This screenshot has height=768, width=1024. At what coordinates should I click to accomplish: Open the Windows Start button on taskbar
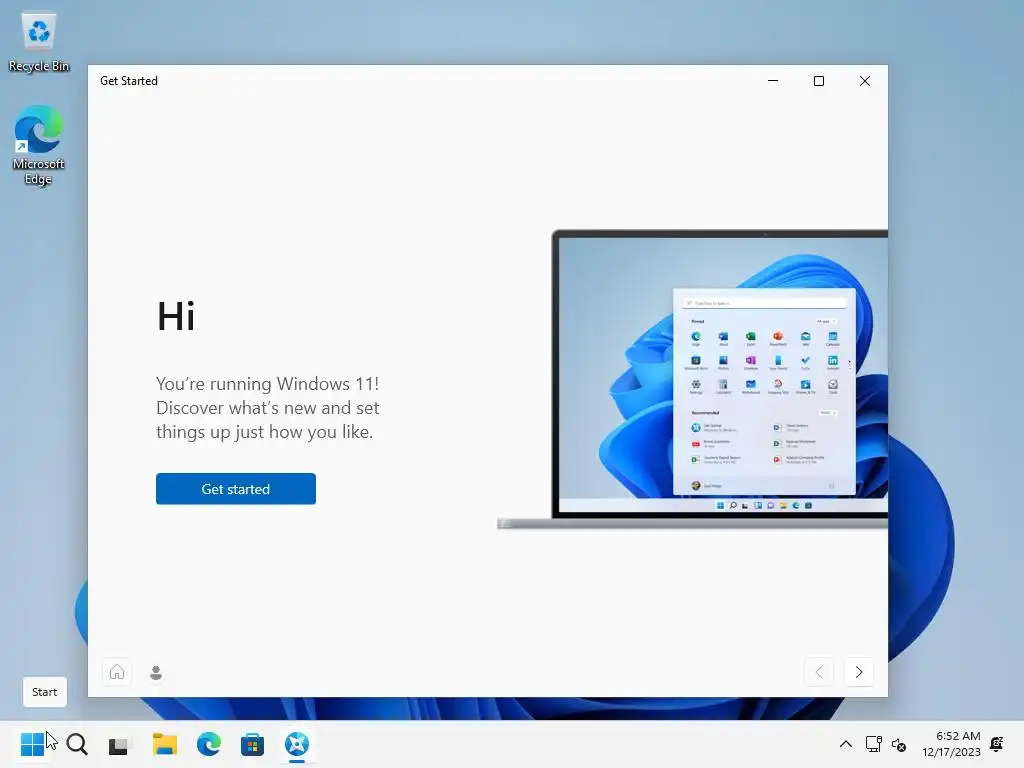(32, 743)
